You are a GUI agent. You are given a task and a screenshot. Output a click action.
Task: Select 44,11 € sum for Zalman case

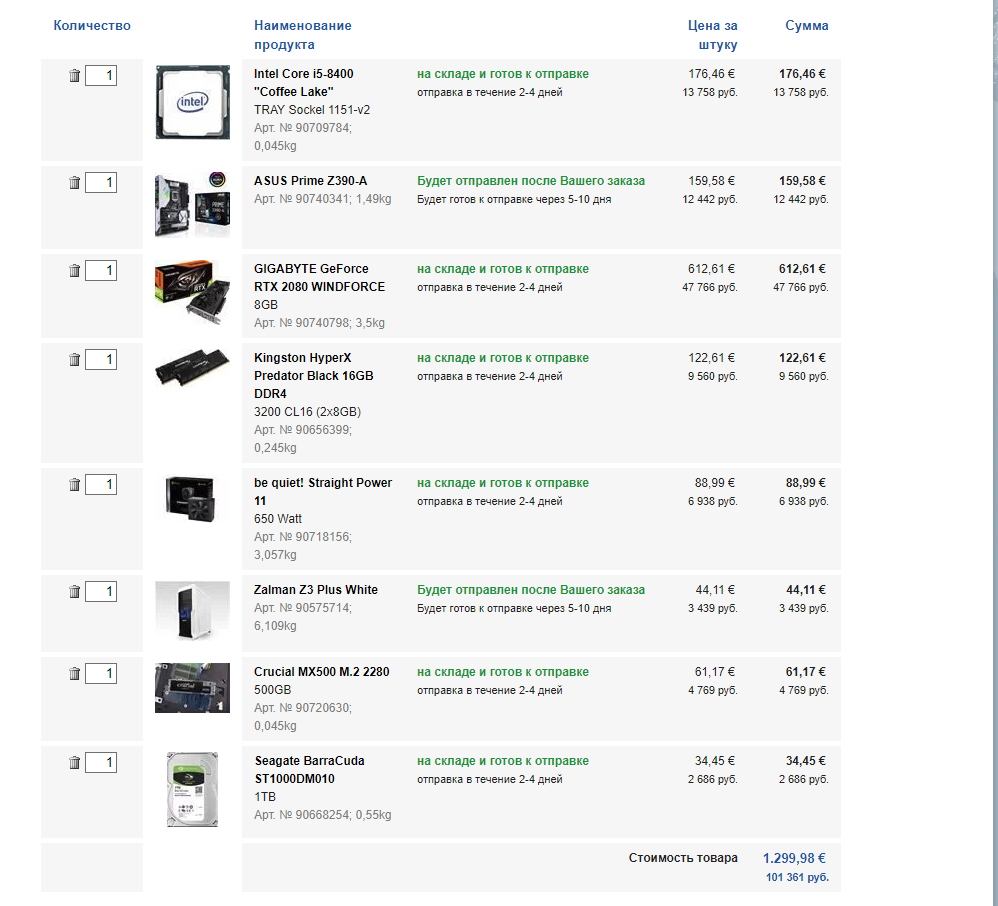pos(805,590)
